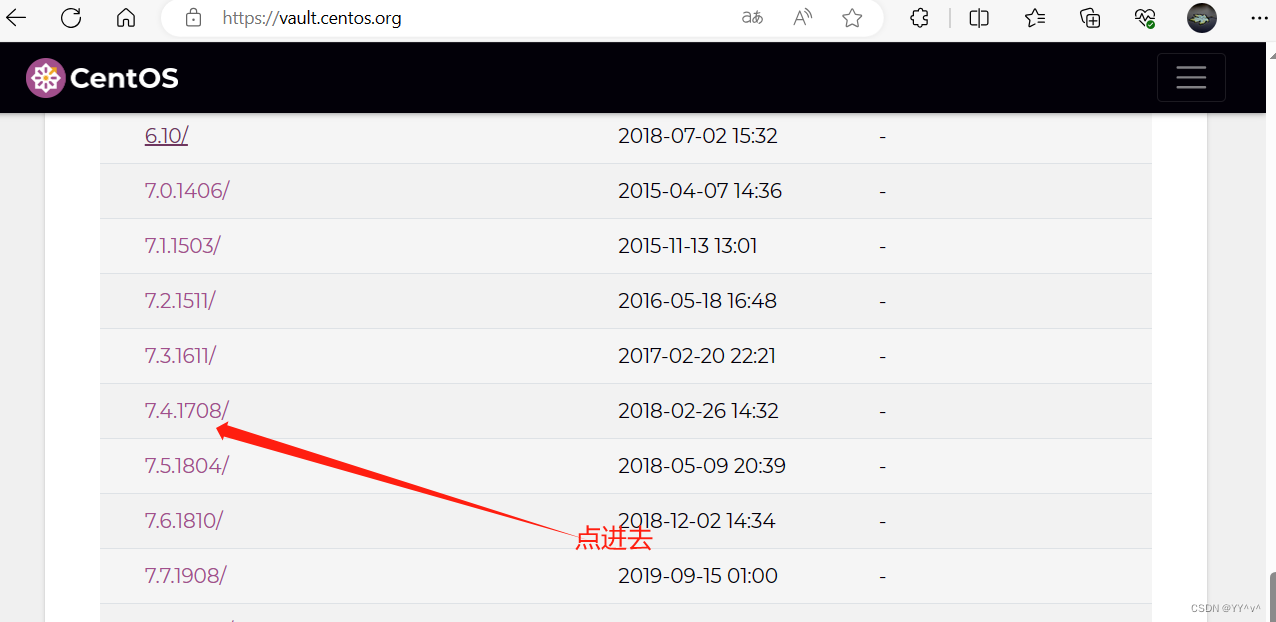Open the 7.4.1708/ directory link

pos(187,411)
